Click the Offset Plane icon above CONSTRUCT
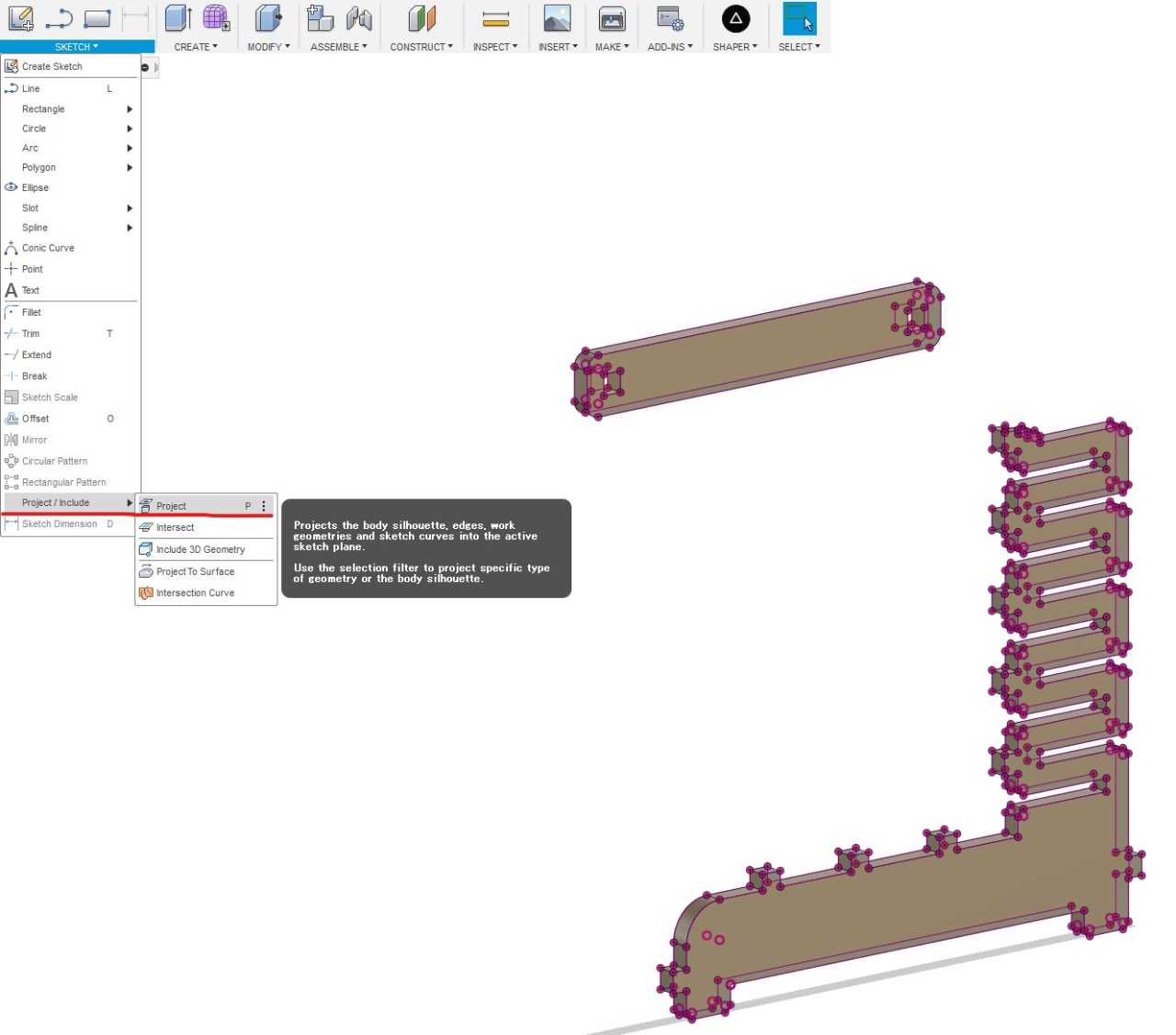The width and height of the screenshot is (1176, 1035). coord(422,18)
